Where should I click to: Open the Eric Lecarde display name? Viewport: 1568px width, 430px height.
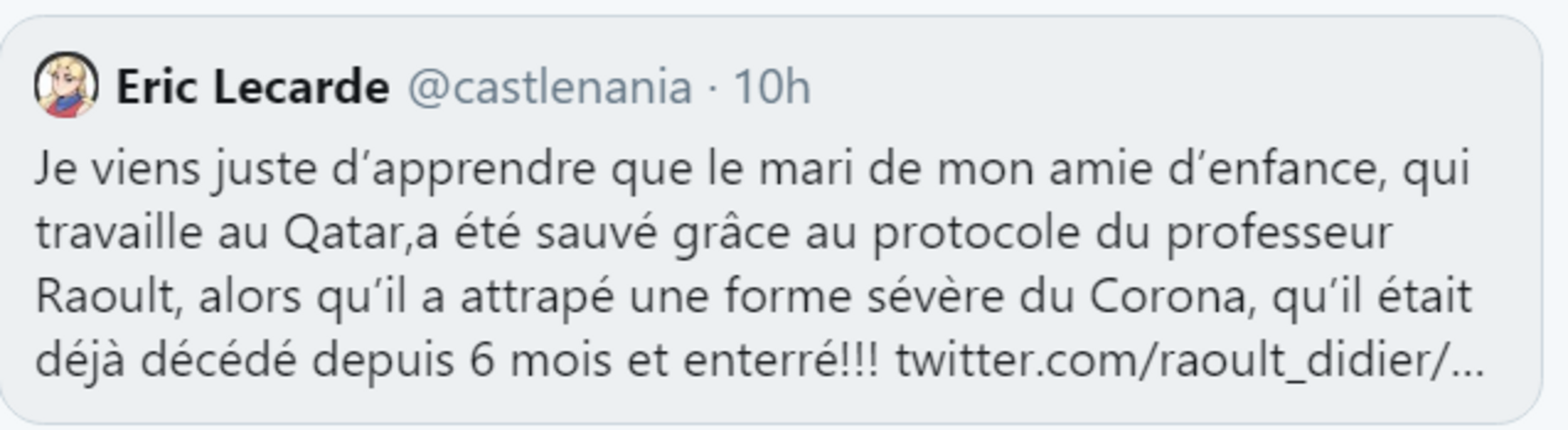253,88
